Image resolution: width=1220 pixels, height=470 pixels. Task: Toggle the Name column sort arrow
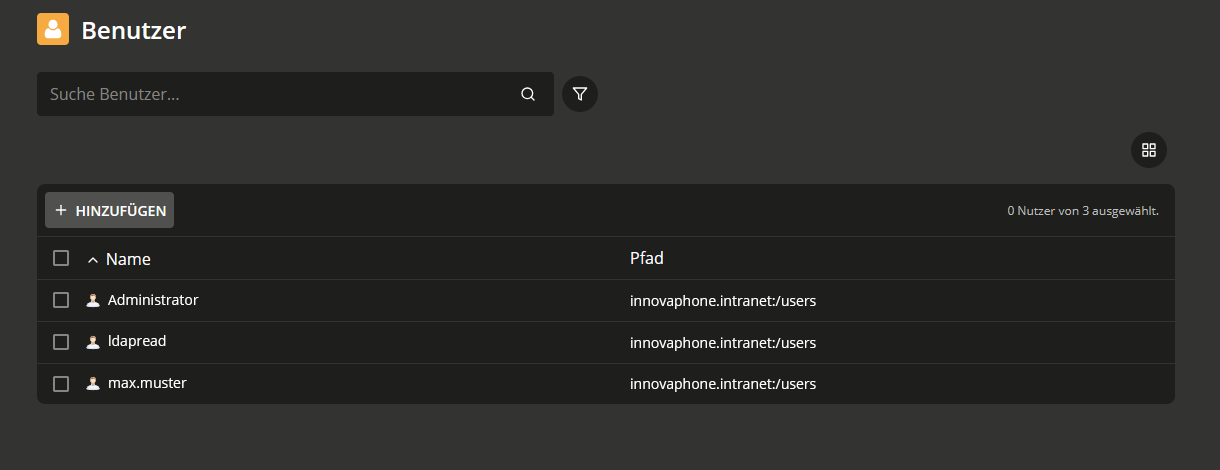93,260
